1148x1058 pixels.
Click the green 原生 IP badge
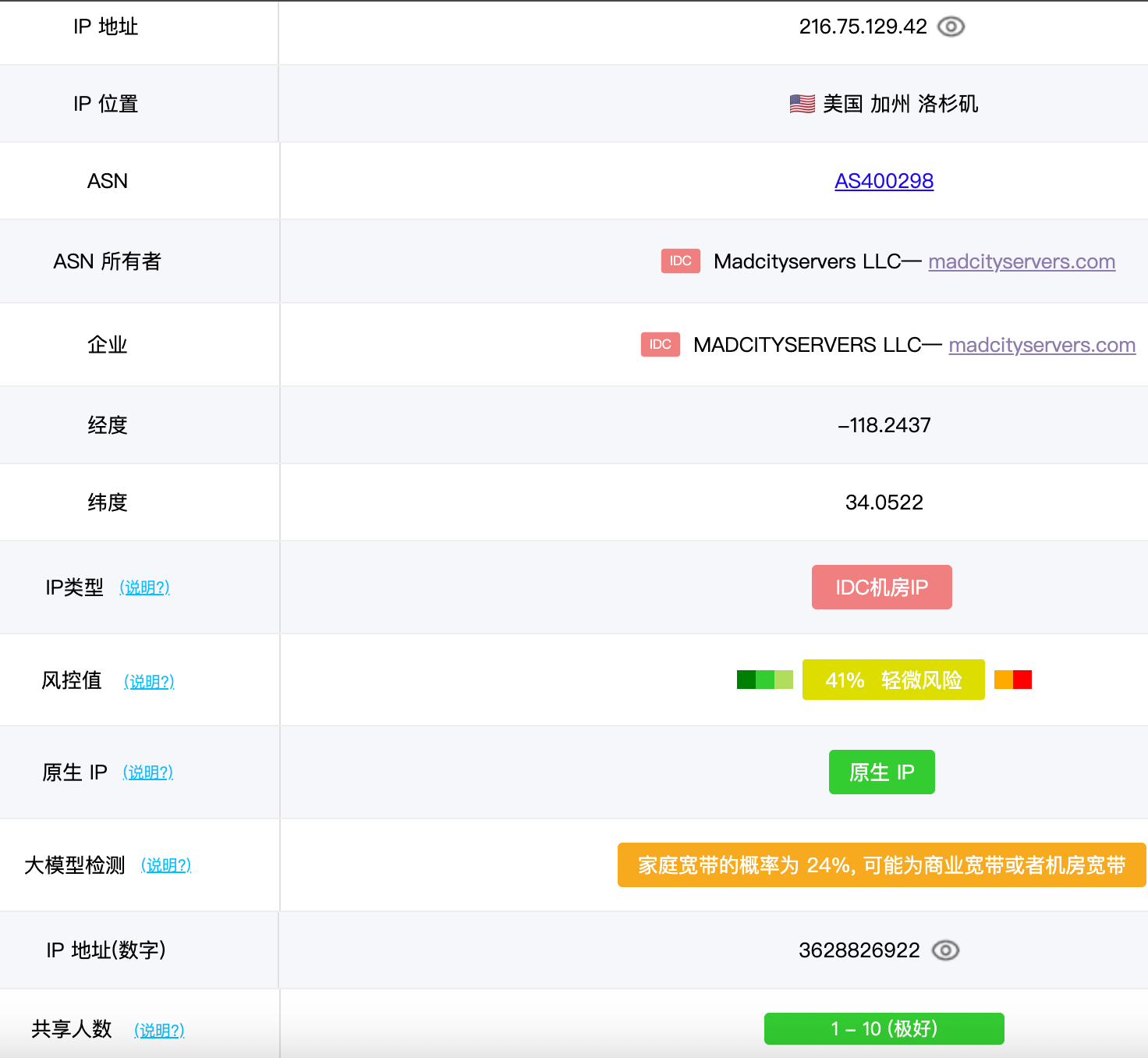point(881,772)
